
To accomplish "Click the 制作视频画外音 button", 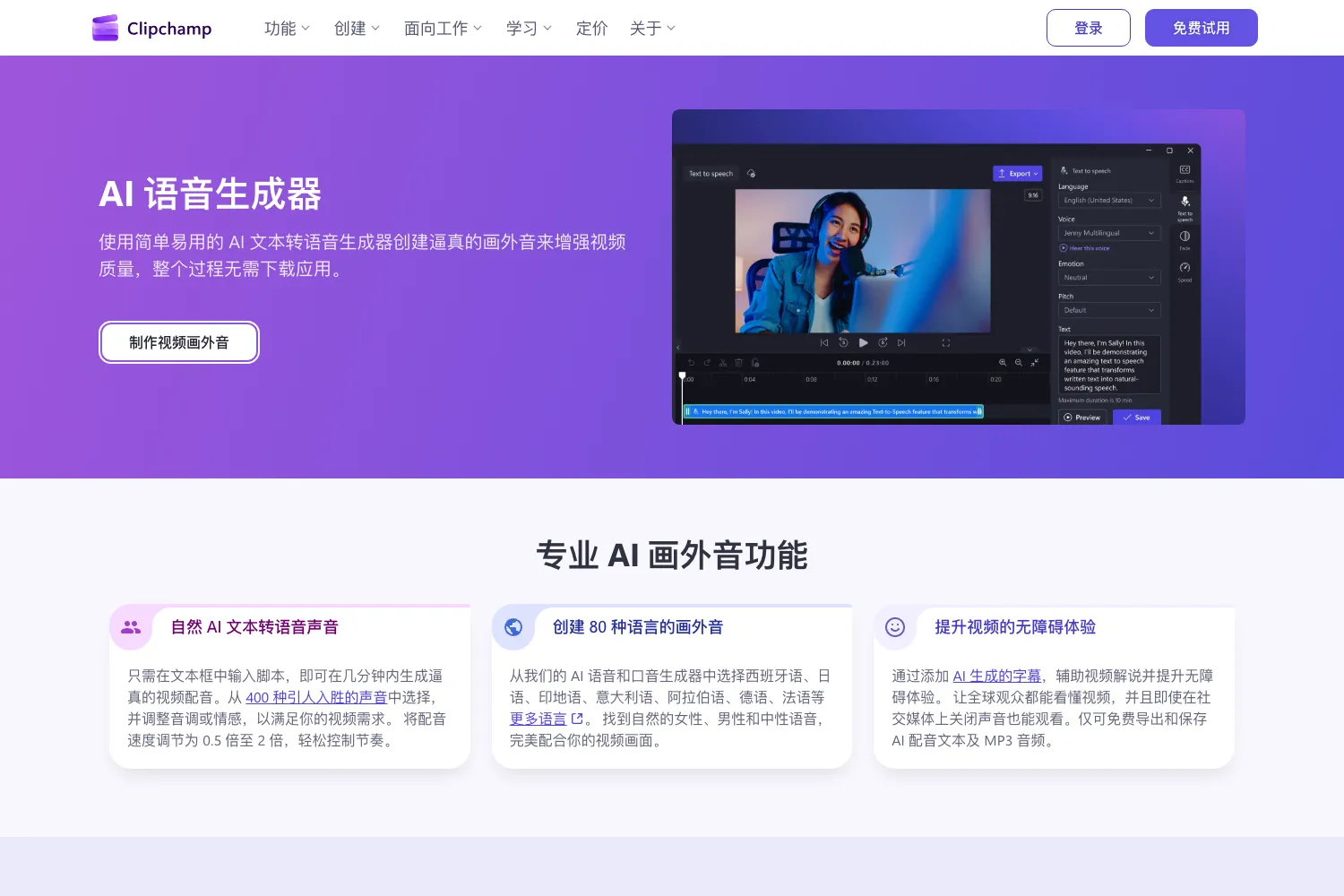I will (179, 342).
